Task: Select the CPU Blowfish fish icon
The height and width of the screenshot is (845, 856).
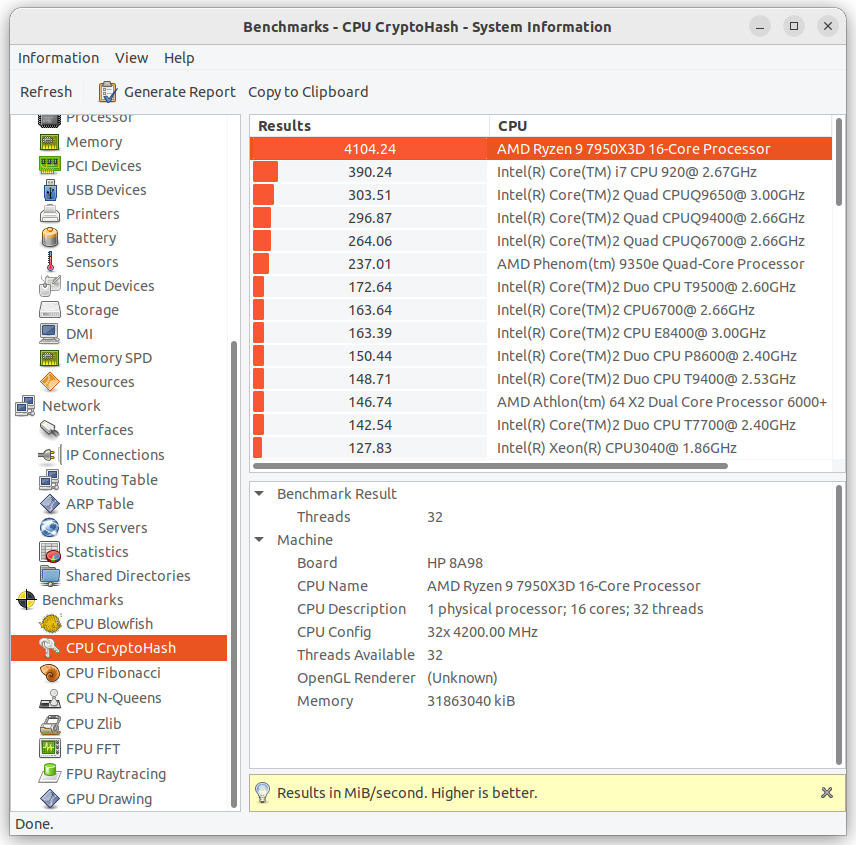Action: click(x=49, y=624)
